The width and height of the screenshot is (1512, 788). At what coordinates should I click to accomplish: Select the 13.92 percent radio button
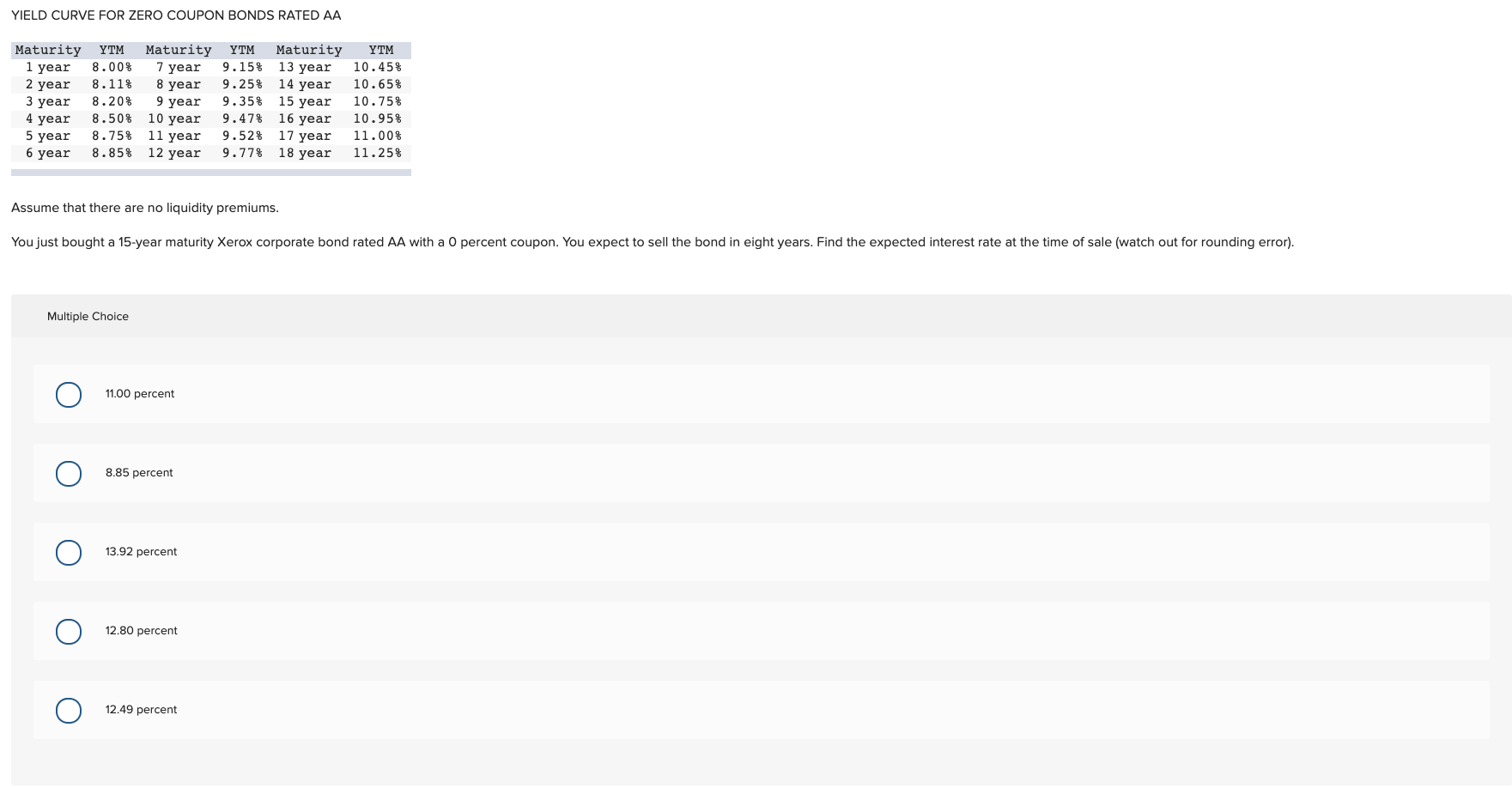(x=69, y=552)
